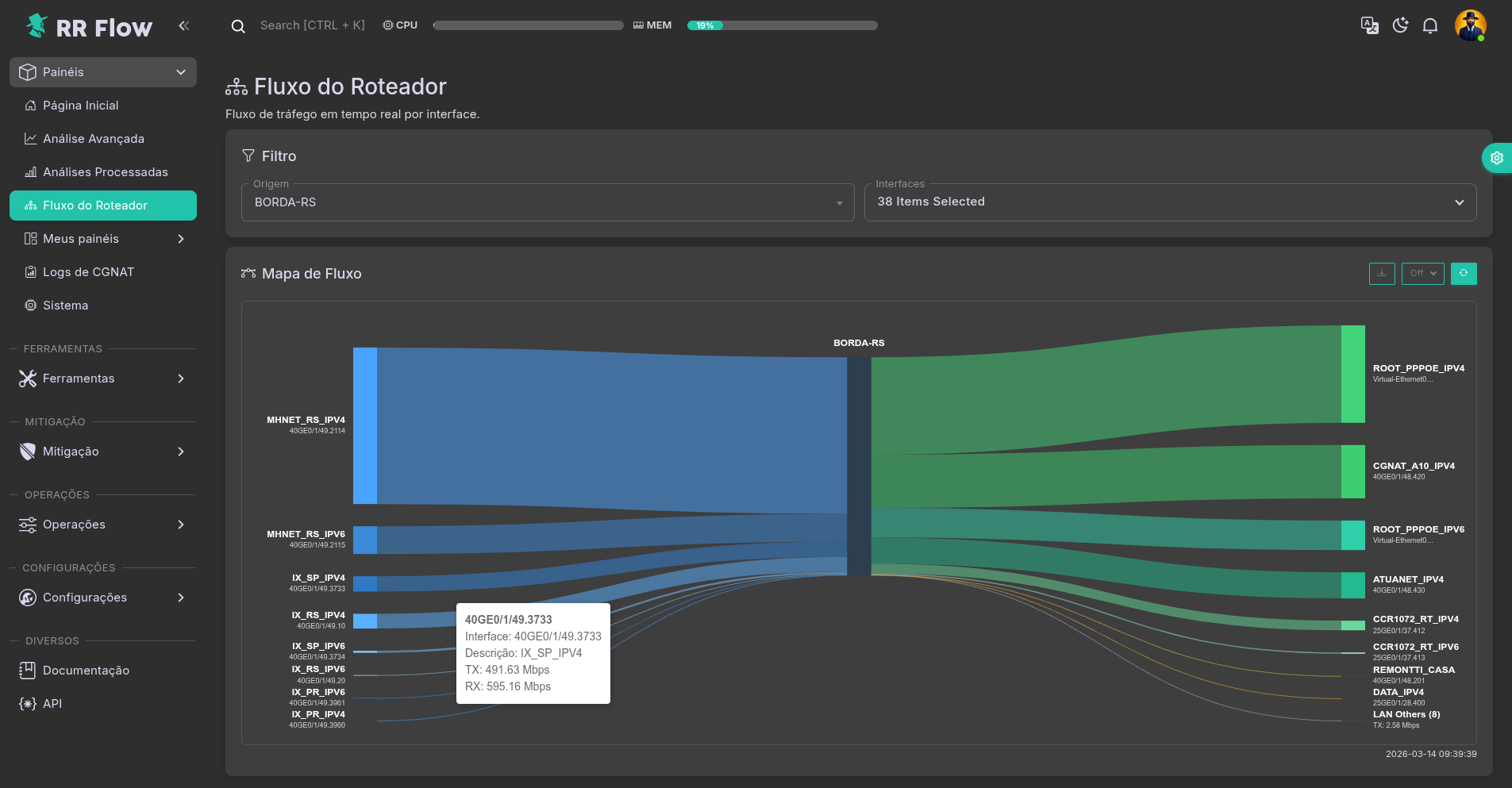This screenshot has height=788, width=1512.
Task: Download the flow map
Action: coord(1382,273)
